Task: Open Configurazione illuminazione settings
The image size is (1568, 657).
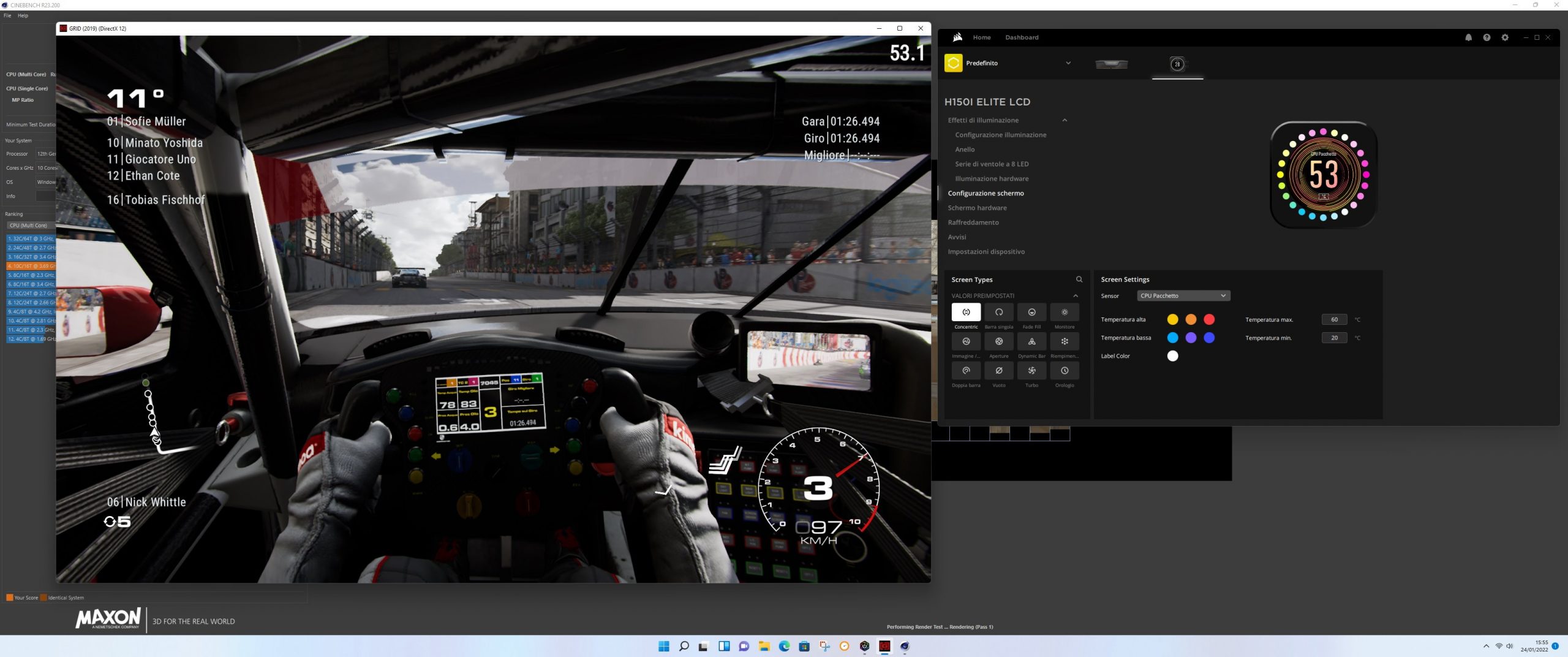Action: 1000,135
